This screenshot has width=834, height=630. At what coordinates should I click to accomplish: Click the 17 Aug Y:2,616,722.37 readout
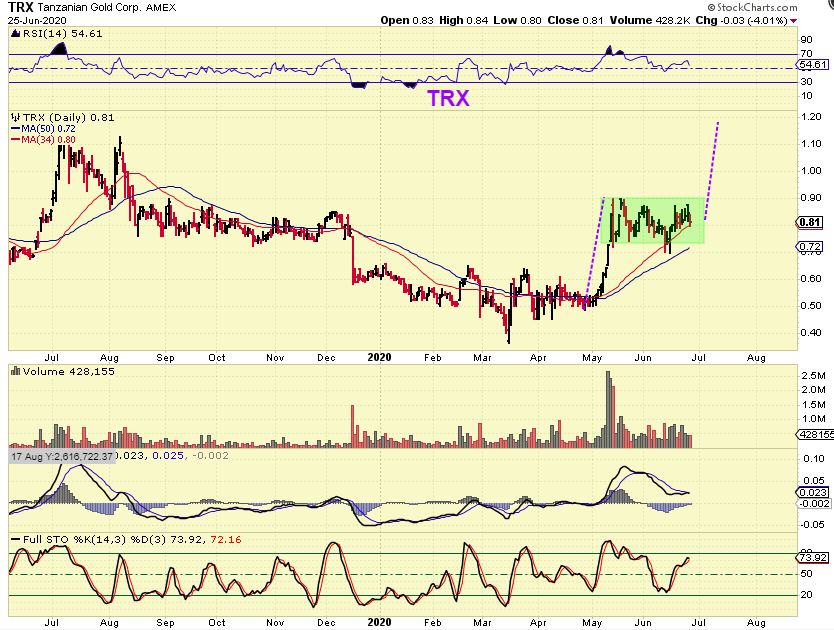click(62, 457)
